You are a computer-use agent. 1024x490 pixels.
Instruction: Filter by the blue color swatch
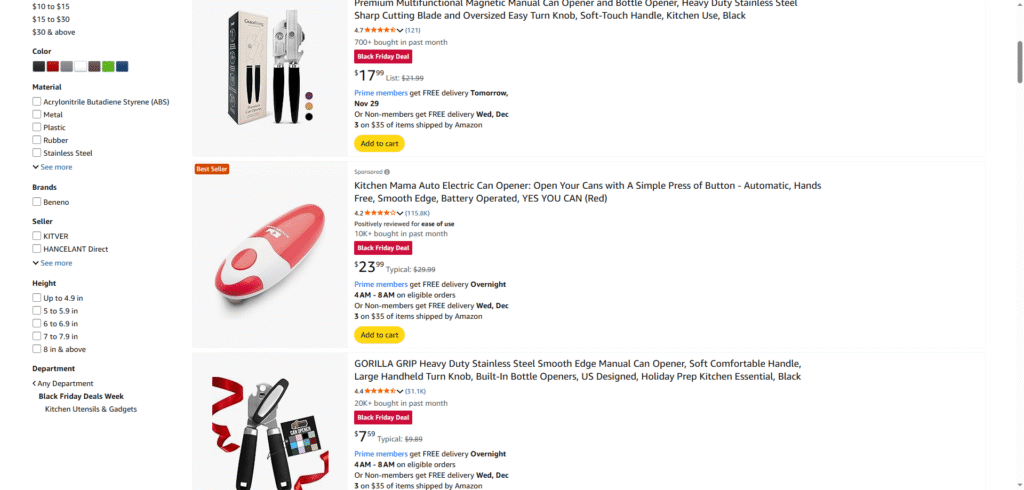click(x=122, y=66)
